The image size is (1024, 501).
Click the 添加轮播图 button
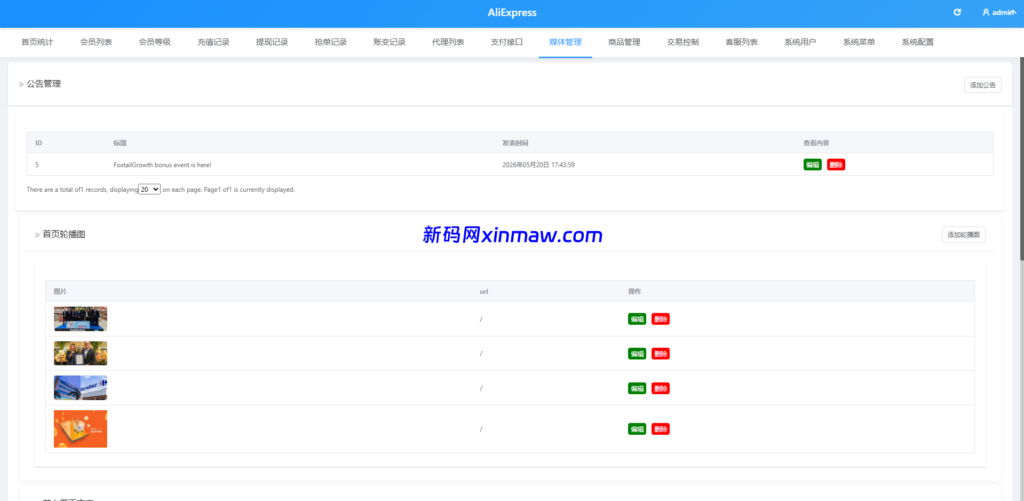point(964,234)
